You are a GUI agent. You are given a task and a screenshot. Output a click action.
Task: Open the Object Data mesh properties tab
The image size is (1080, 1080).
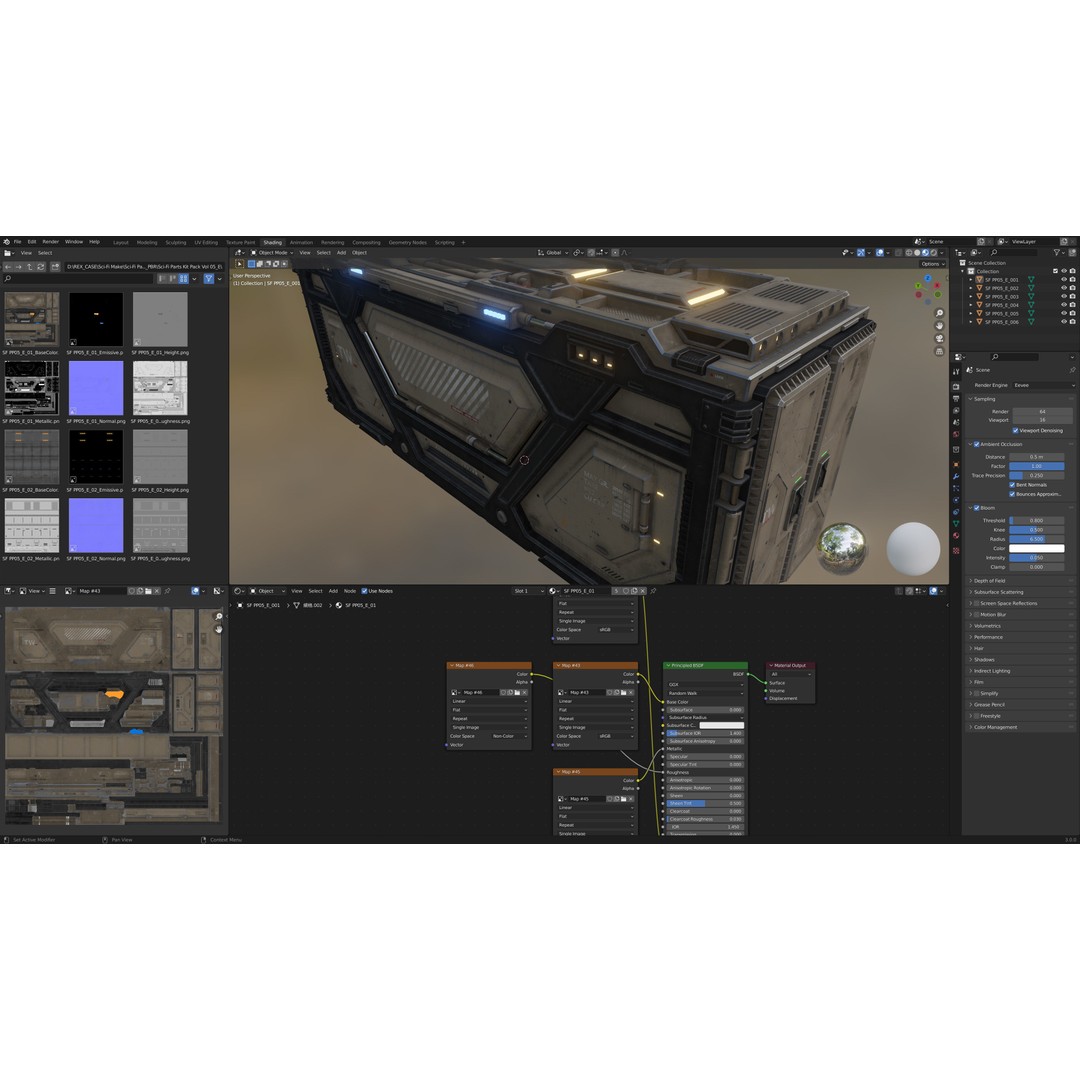956,523
